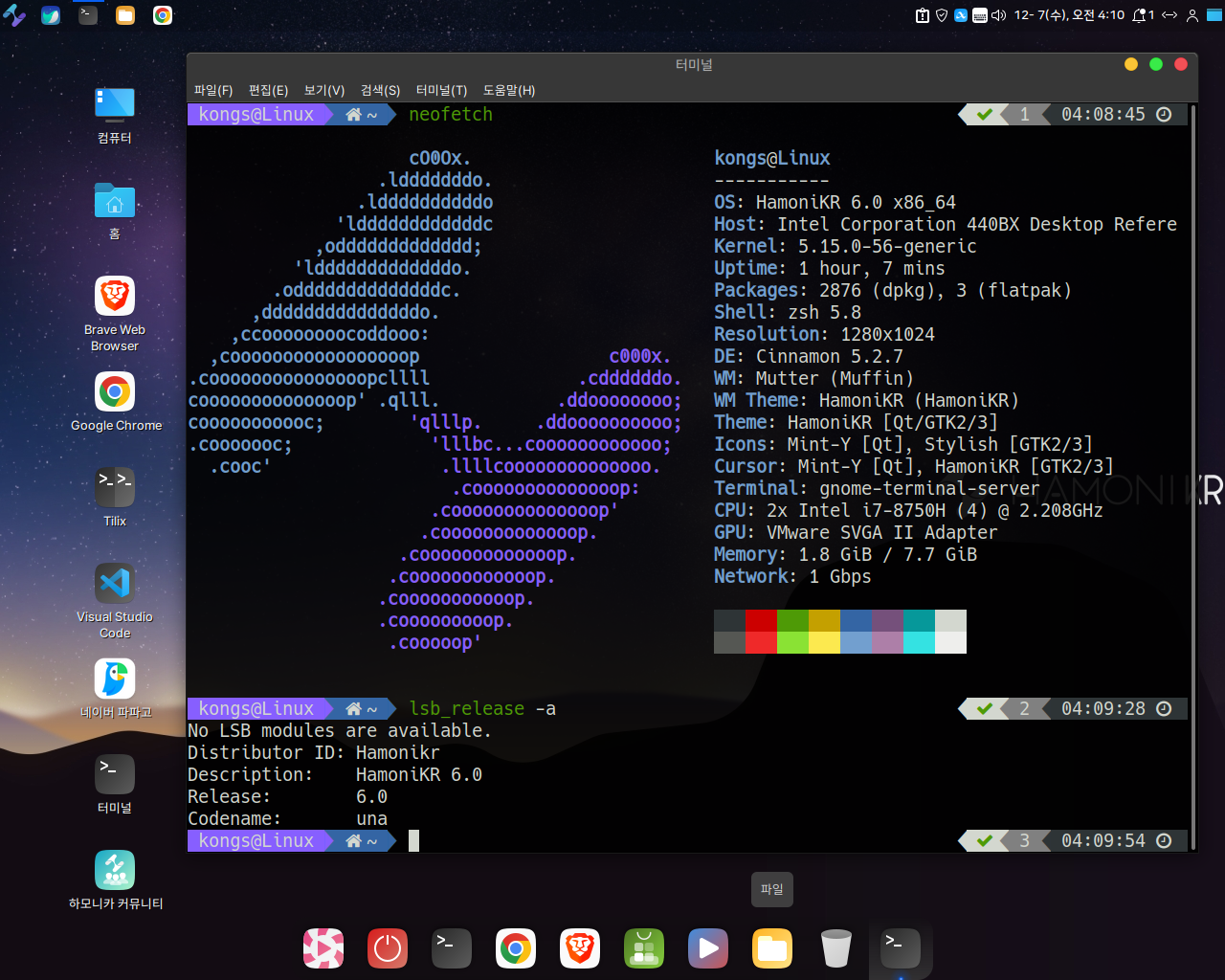
Task: Click the red power icon in dock
Action: point(388,948)
